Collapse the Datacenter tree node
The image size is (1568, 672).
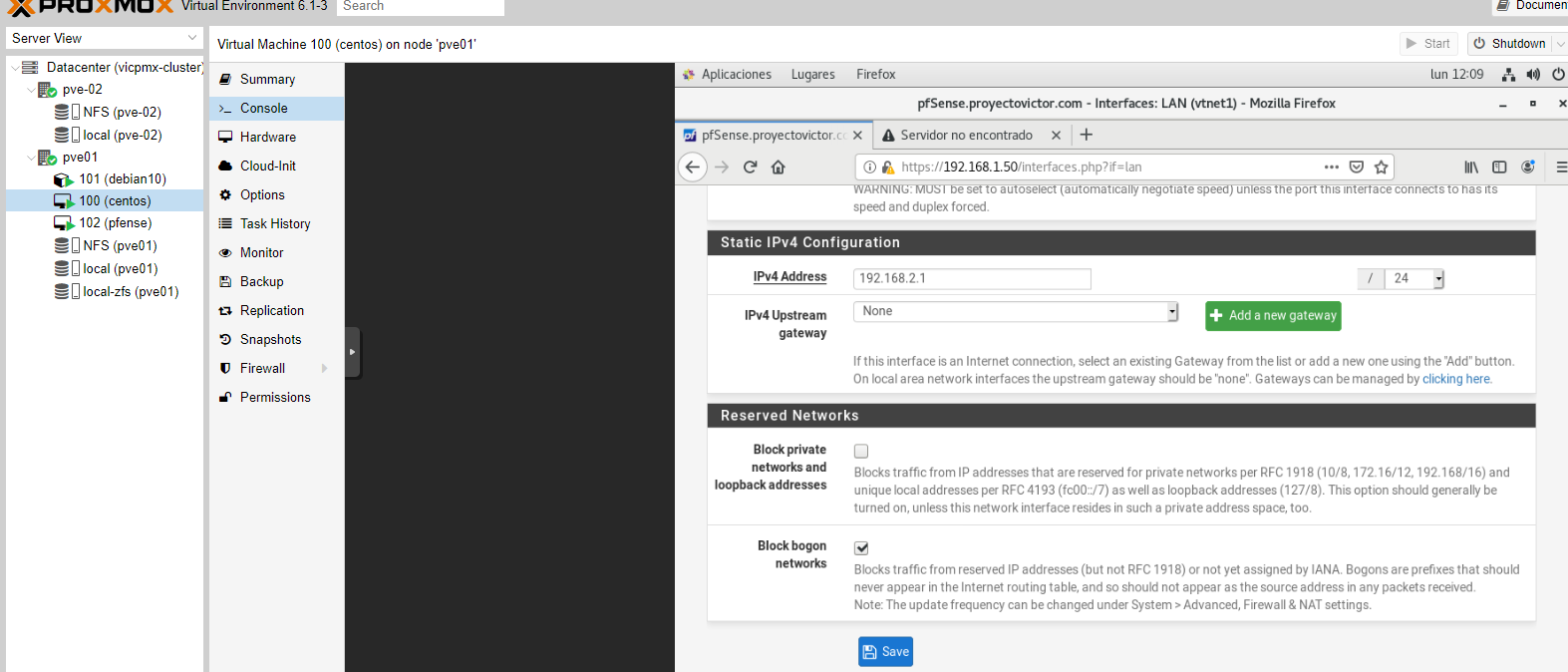point(15,67)
